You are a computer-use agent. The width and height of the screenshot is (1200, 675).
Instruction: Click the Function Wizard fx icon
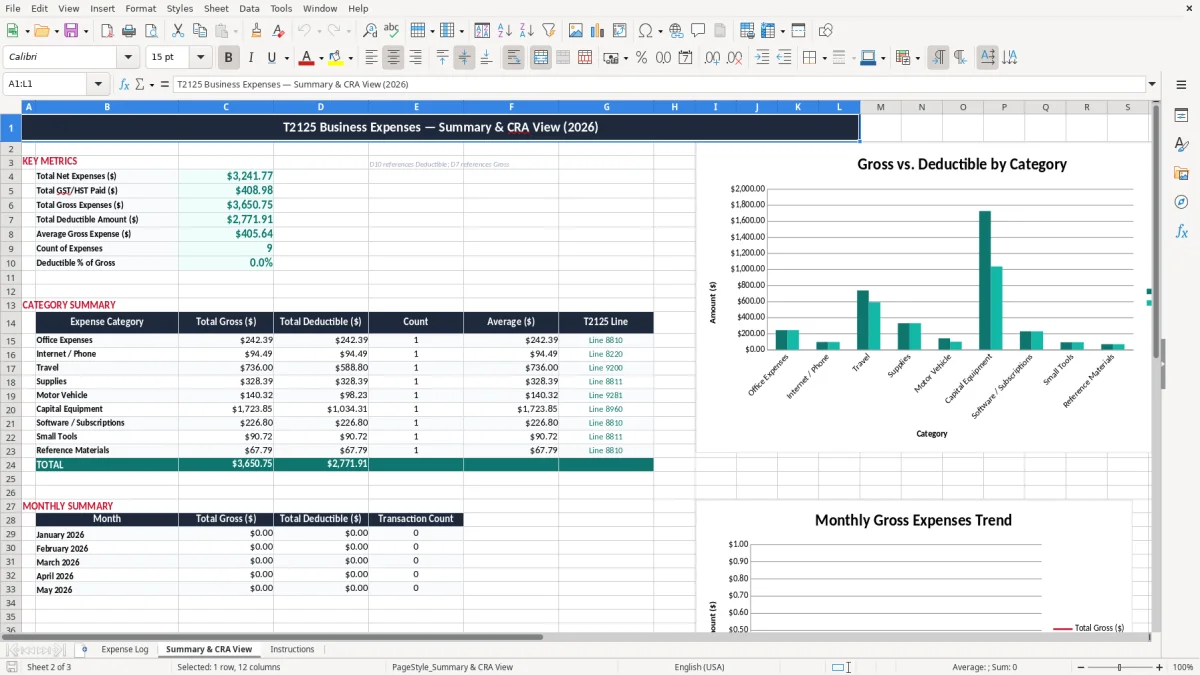pyautogui.click(x=124, y=85)
